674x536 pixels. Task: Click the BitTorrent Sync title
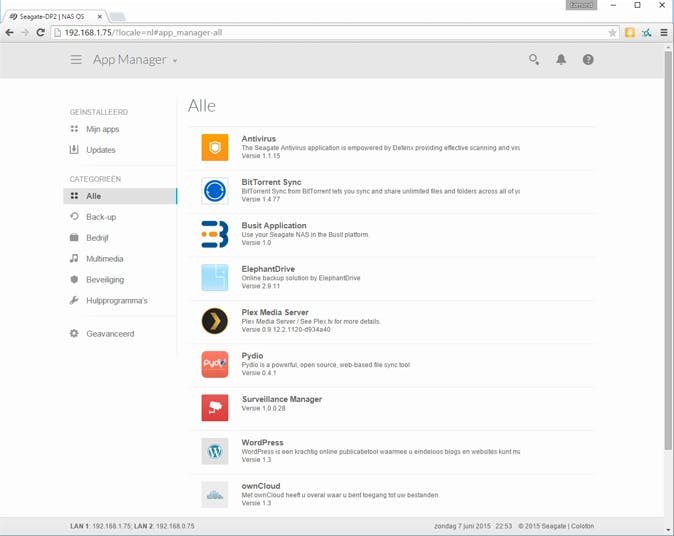(271, 182)
